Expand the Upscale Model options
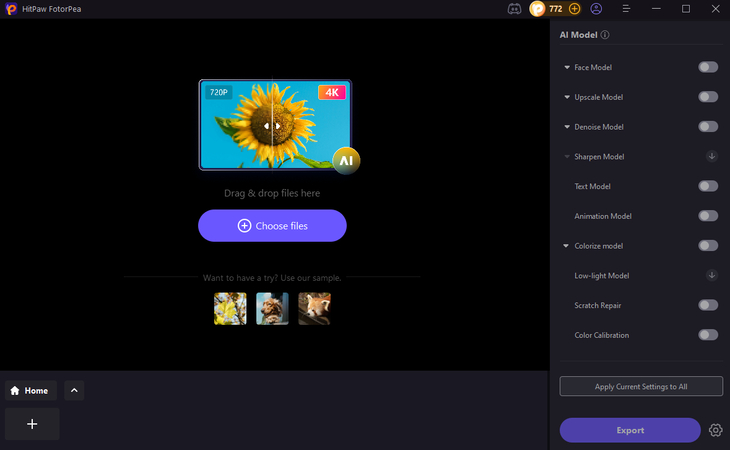 coord(567,97)
